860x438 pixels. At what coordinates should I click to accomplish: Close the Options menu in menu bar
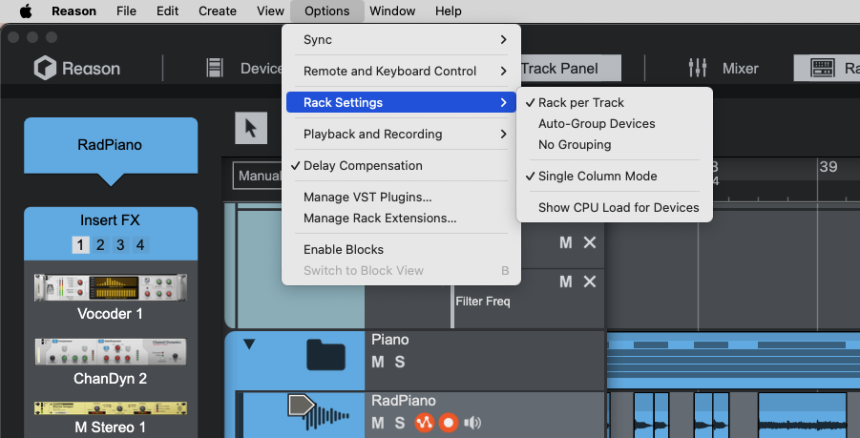tap(327, 11)
